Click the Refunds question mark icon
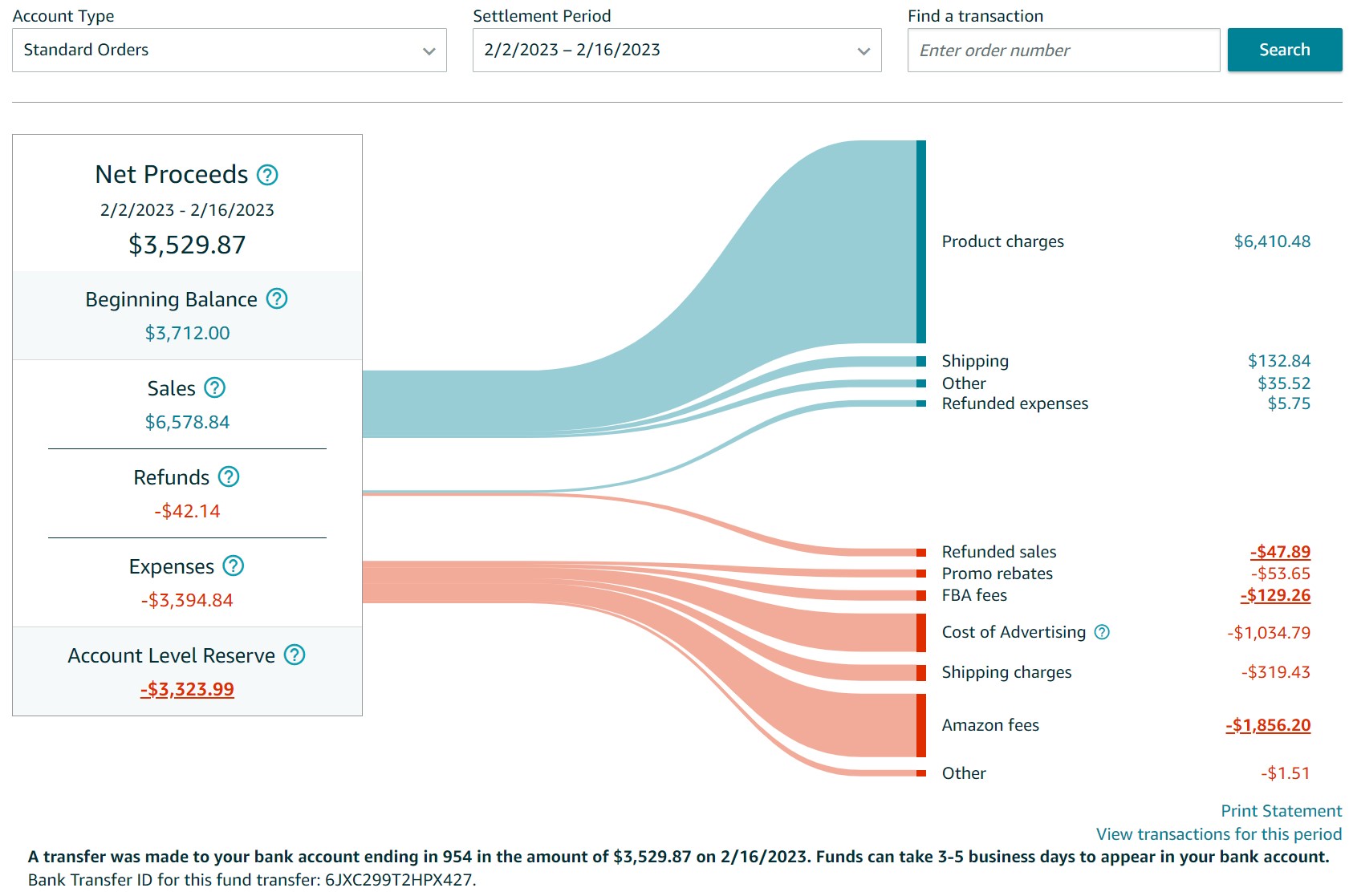Screen dimensions: 1349x896 point(229,477)
